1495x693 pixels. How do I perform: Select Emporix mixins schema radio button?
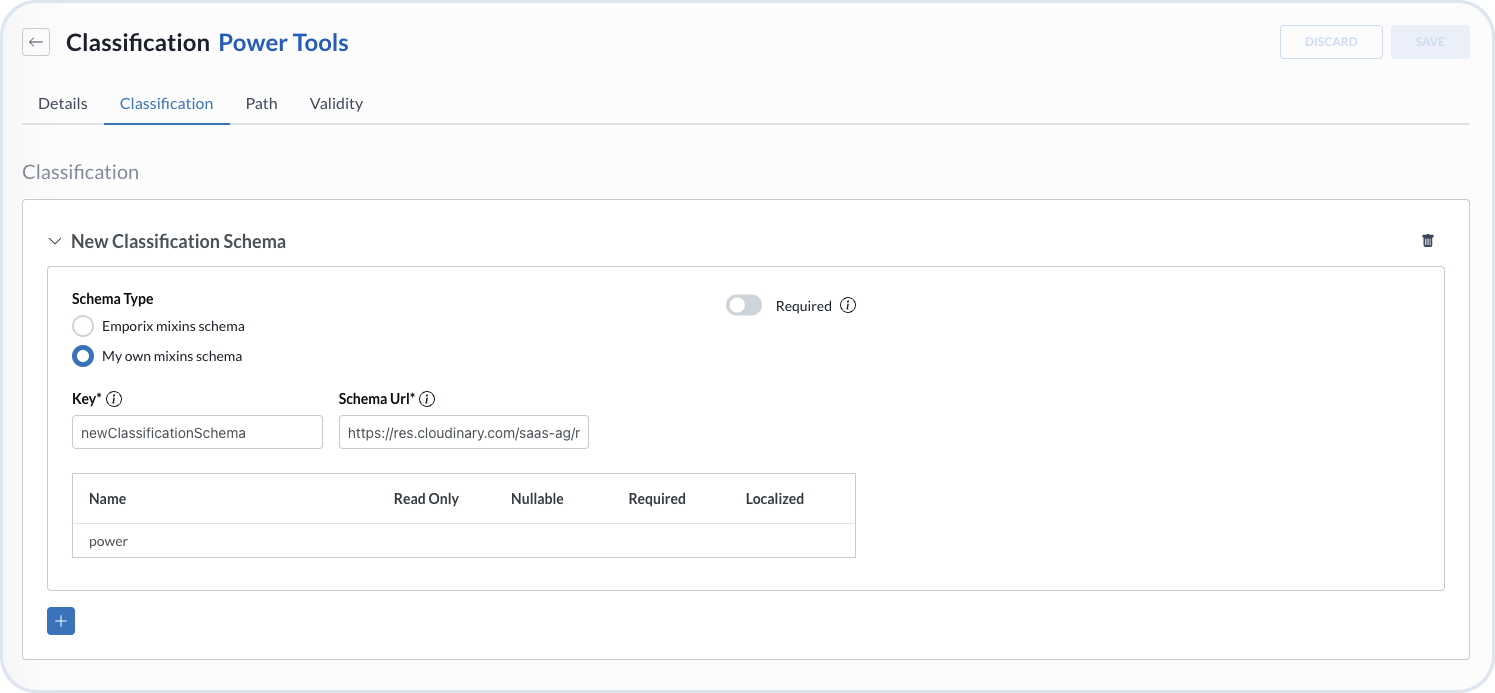84,326
